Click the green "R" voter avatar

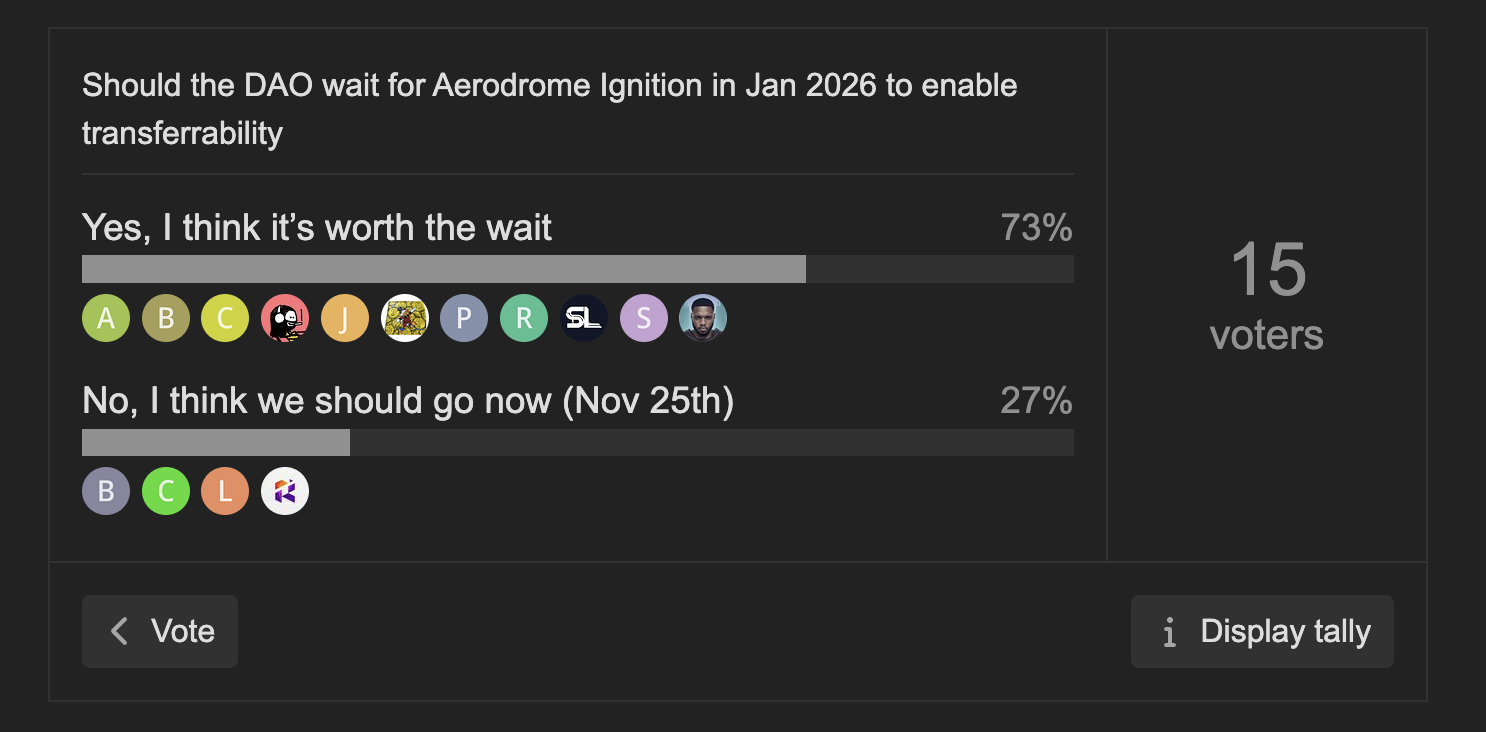point(524,319)
